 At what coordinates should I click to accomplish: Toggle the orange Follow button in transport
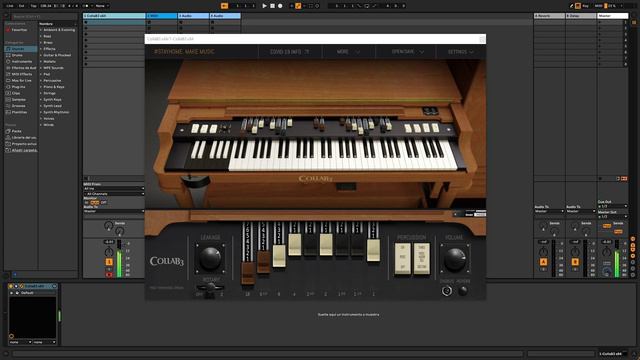pos(224,6)
